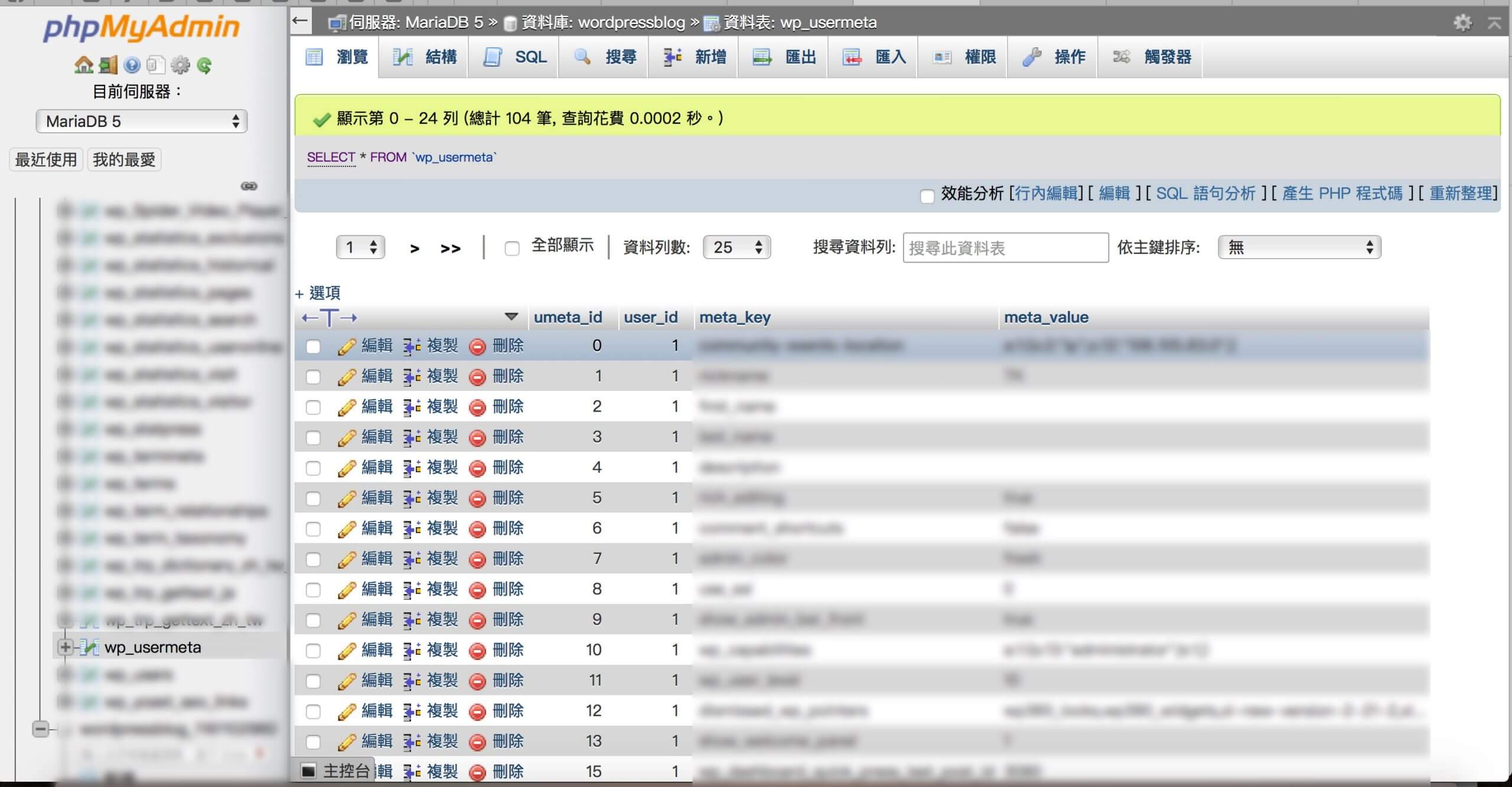Image resolution: width=1512 pixels, height=787 pixels.
Task: Open the SQL documentation copy icon
Action: pyautogui.click(x=156, y=65)
